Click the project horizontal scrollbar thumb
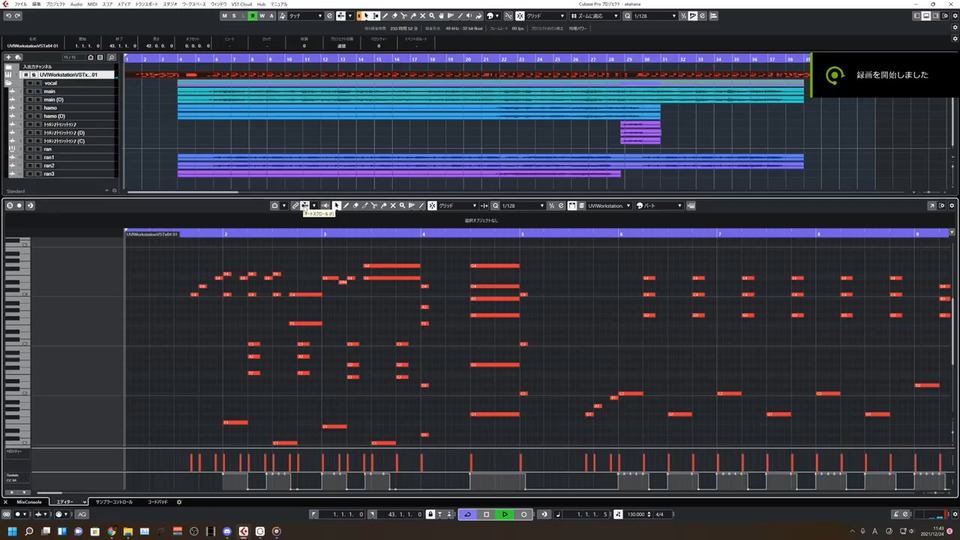The width and height of the screenshot is (960, 540). point(182,192)
